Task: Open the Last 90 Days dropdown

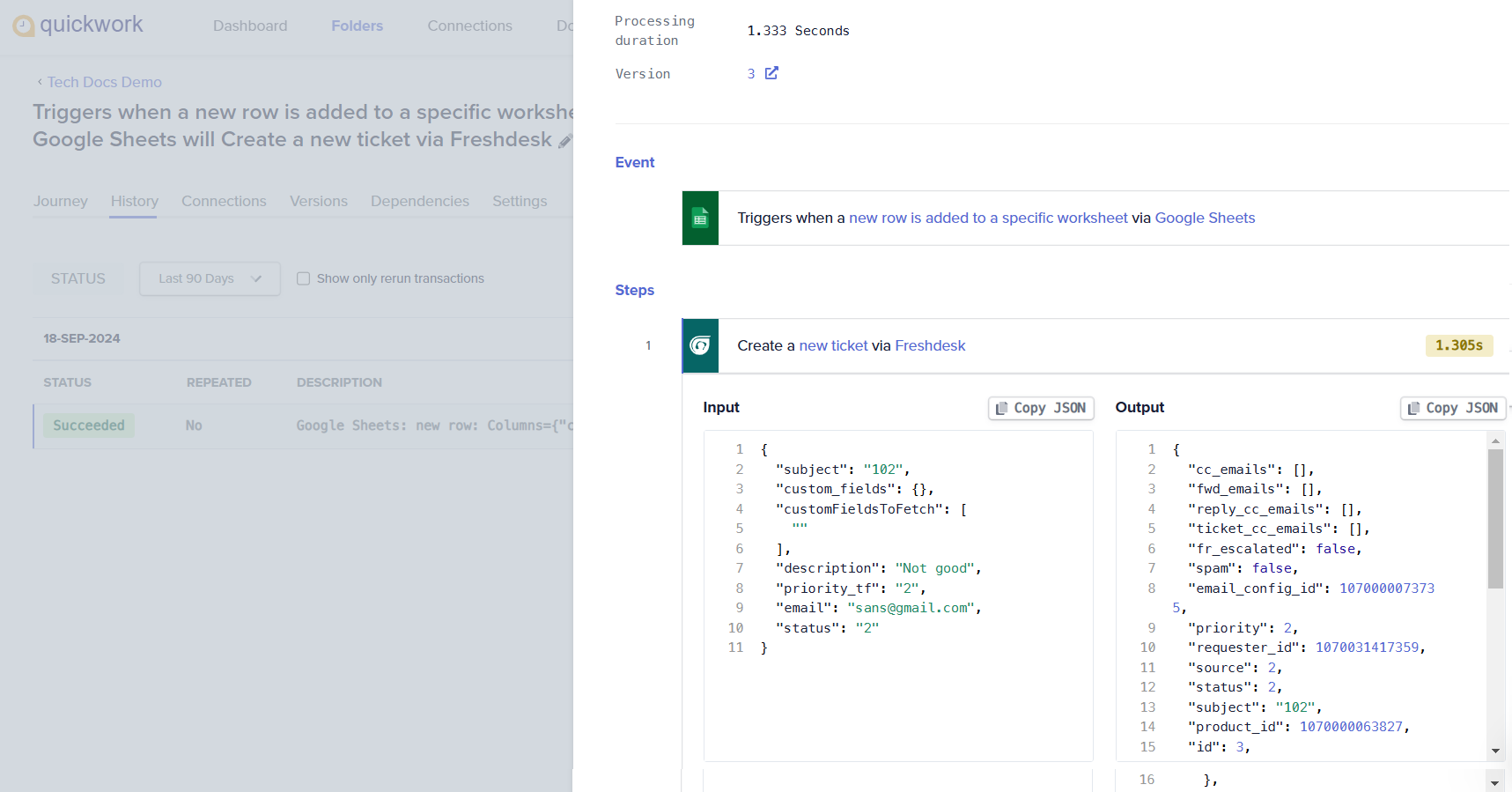Action: coord(210,278)
